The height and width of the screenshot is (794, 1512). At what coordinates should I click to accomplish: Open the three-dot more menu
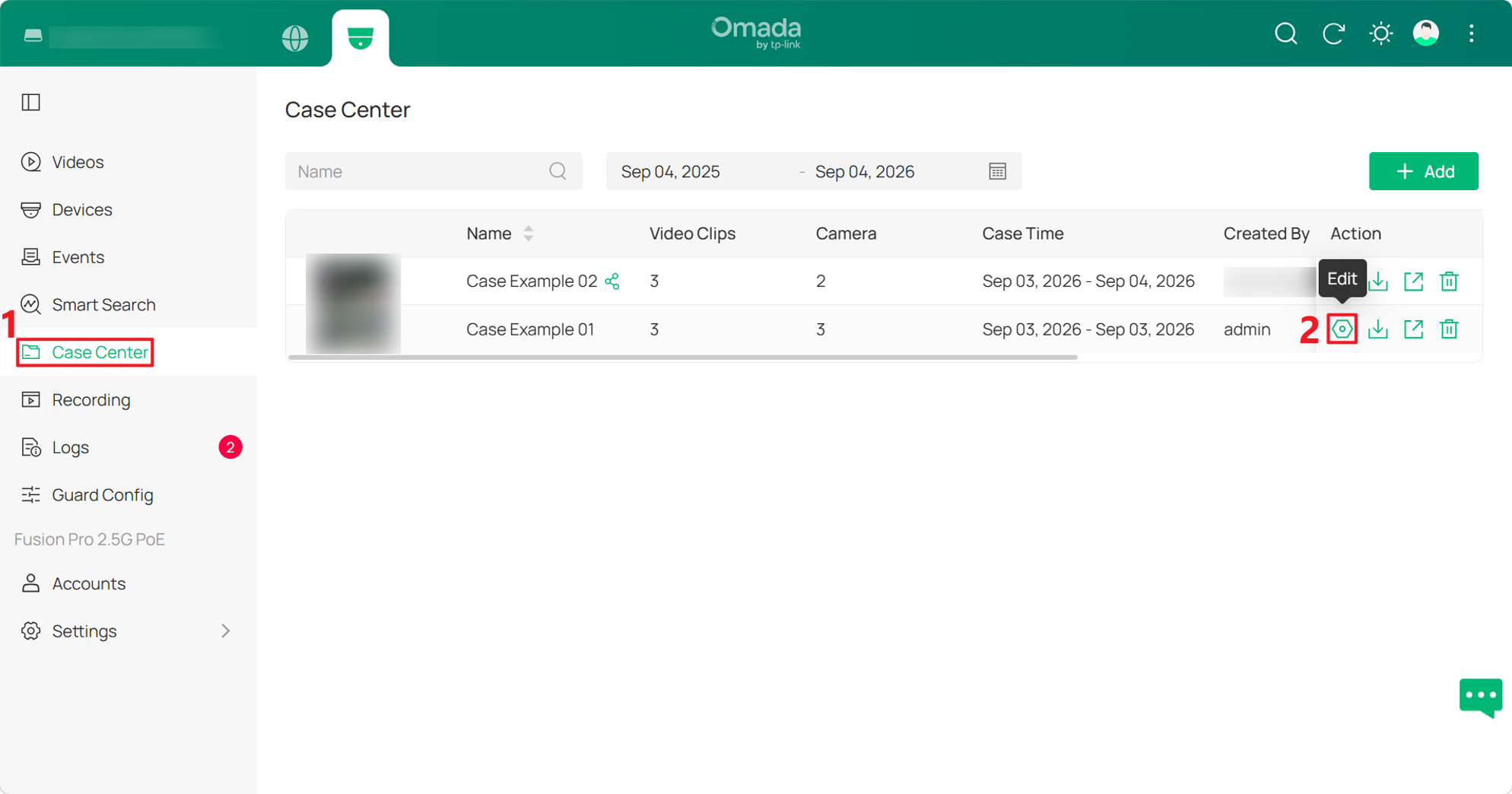point(1472,33)
